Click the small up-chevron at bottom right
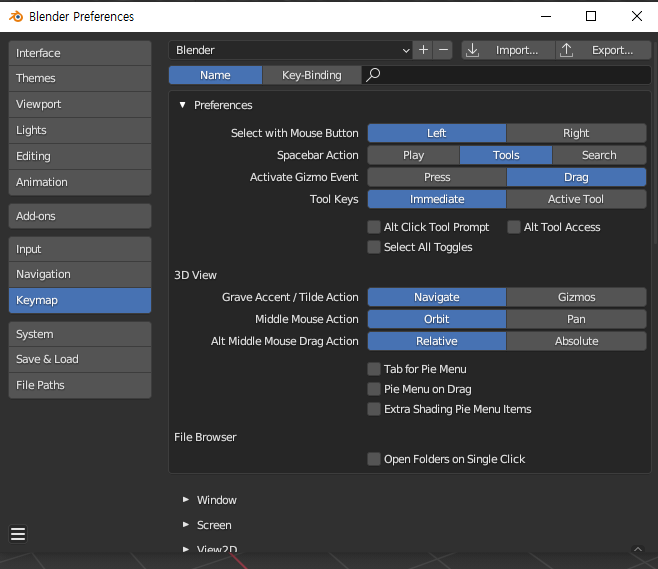The image size is (658, 569). tap(638, 549)
